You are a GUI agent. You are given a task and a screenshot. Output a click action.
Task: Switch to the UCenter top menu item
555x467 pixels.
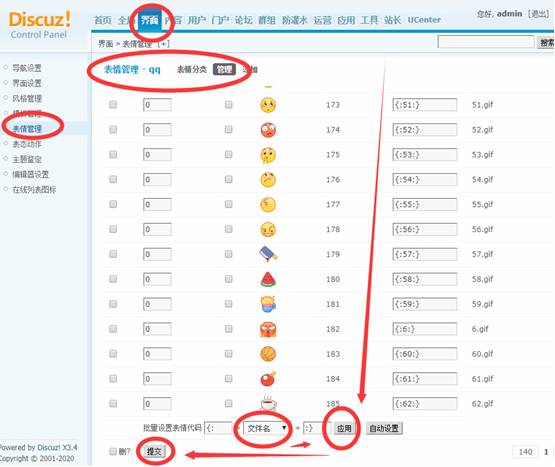click(424, 20)
